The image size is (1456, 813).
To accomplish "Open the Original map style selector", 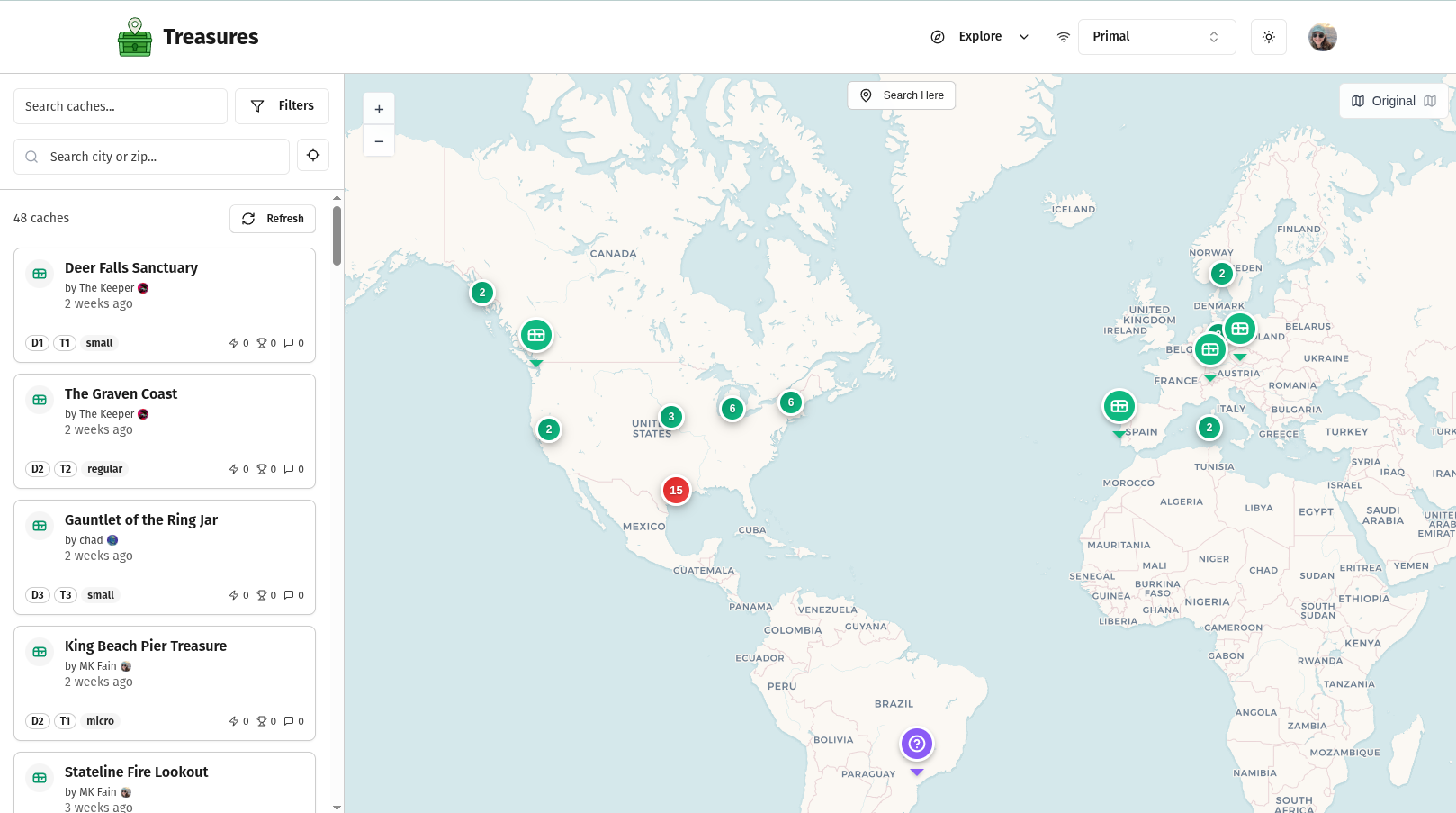I will coord(1393,101).
